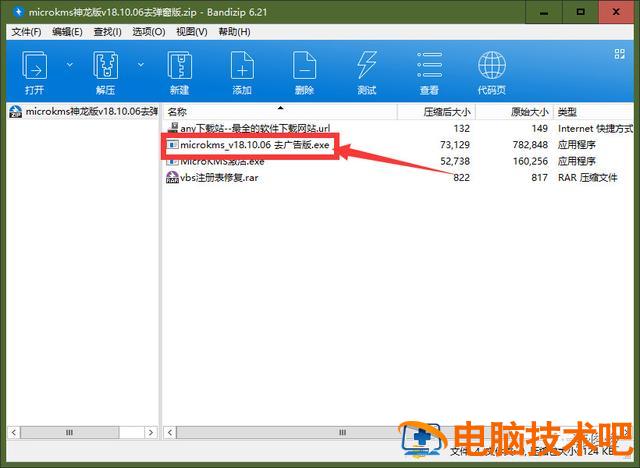This screenshot has height=468, width=640.
Task: Open the 选项(O) menu
Action: 149,32
